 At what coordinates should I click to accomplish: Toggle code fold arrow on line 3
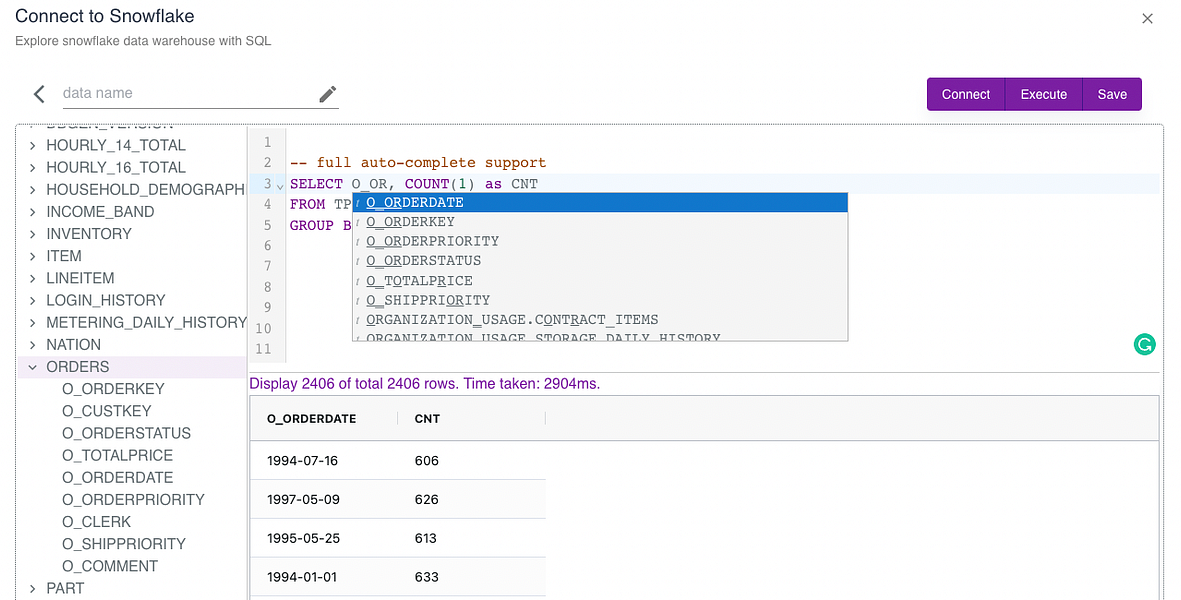(280, 185)
